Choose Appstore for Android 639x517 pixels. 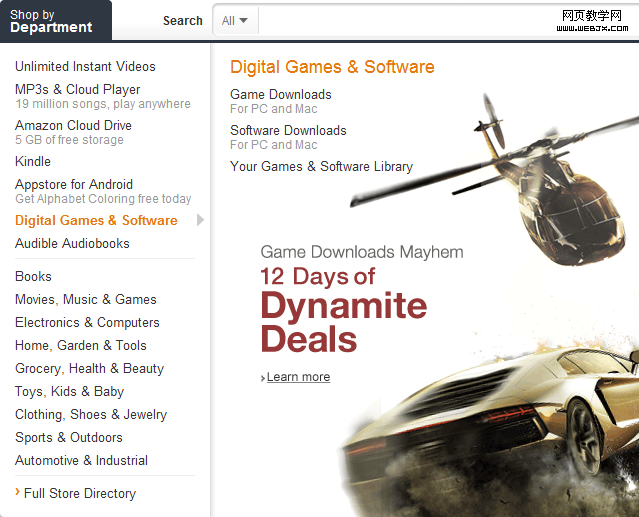74,184
